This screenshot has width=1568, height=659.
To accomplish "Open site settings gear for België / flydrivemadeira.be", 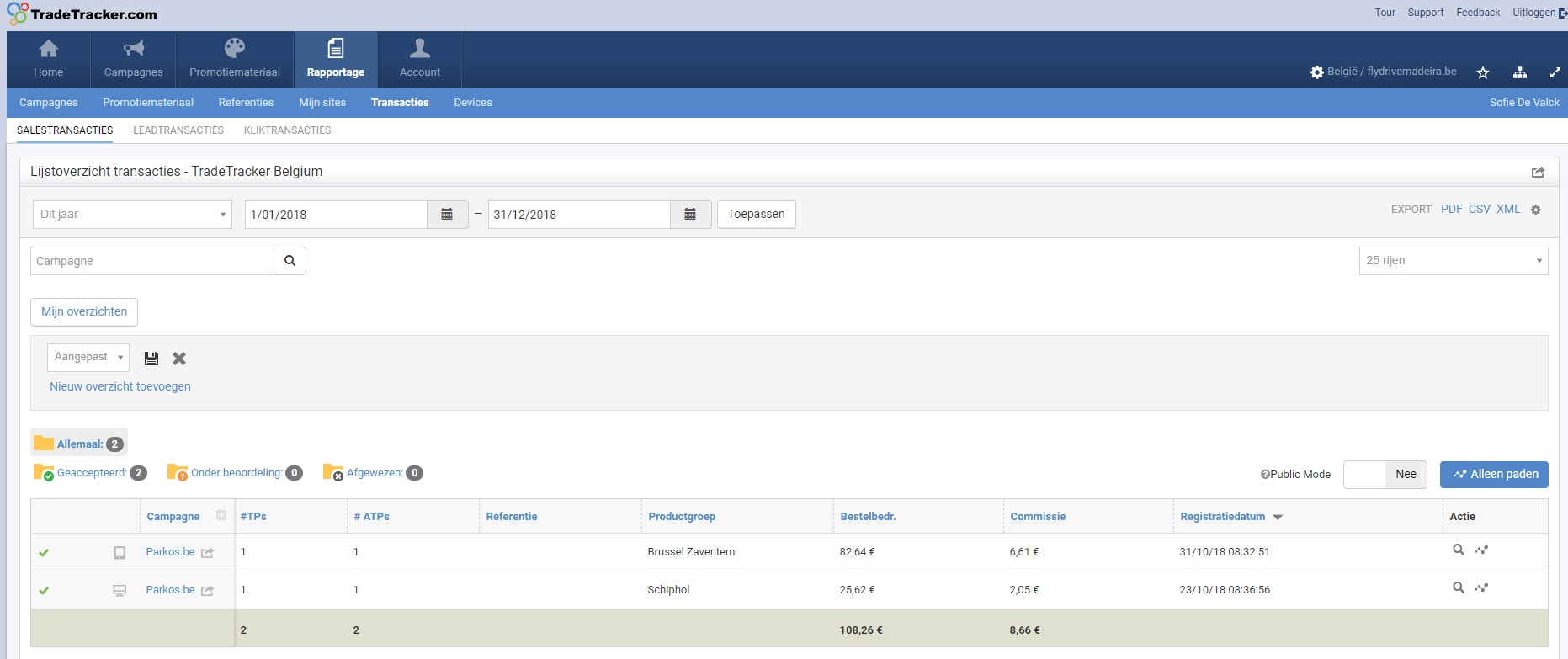I will click(x=1317, y=72).
